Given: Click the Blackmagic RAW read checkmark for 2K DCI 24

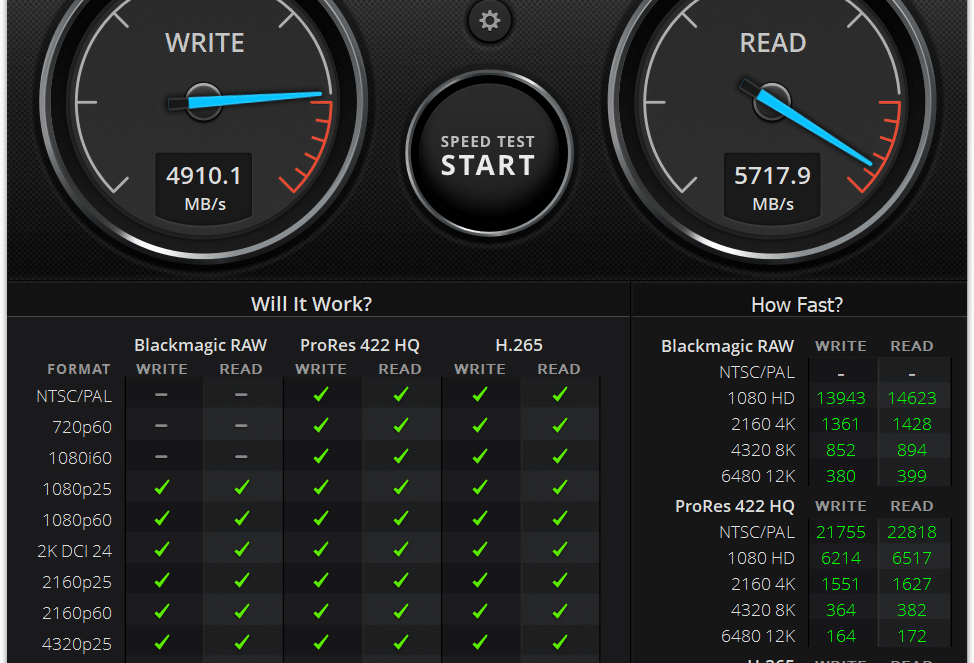Looking at the screenshot, I should point(242,549).
